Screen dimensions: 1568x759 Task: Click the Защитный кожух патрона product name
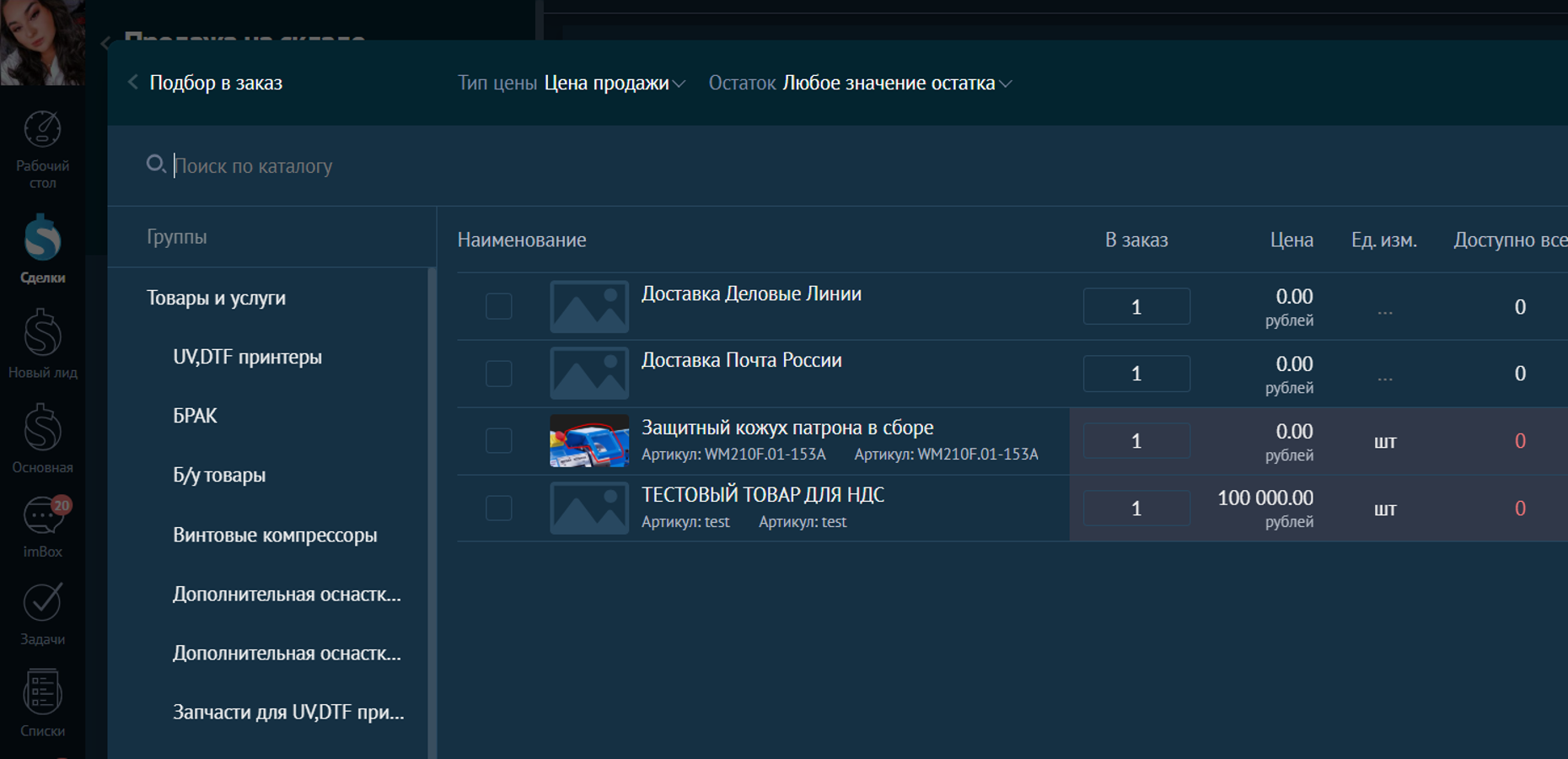tap(787, 428)
